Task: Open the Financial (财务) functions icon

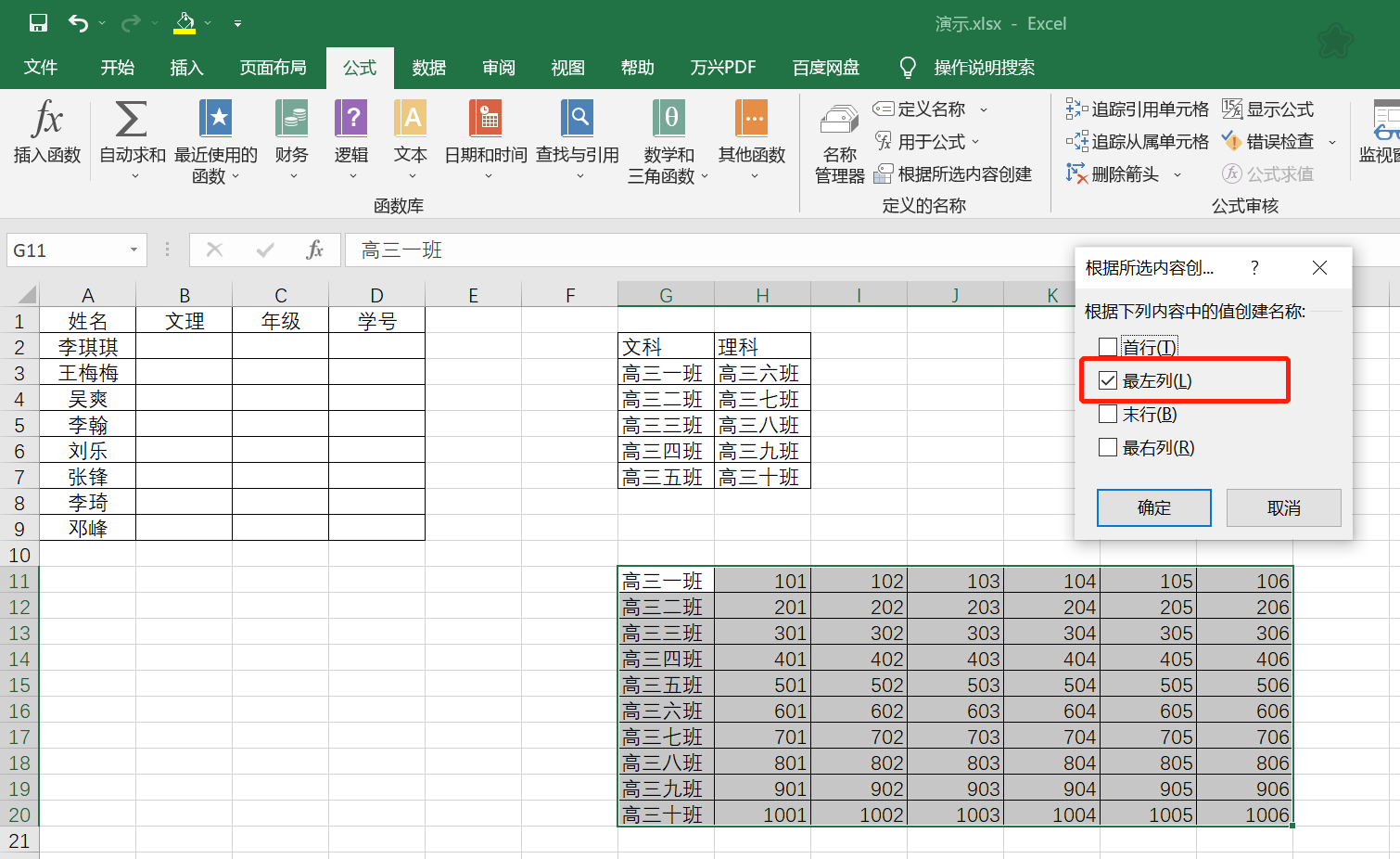Action: [x=291, y=121]
